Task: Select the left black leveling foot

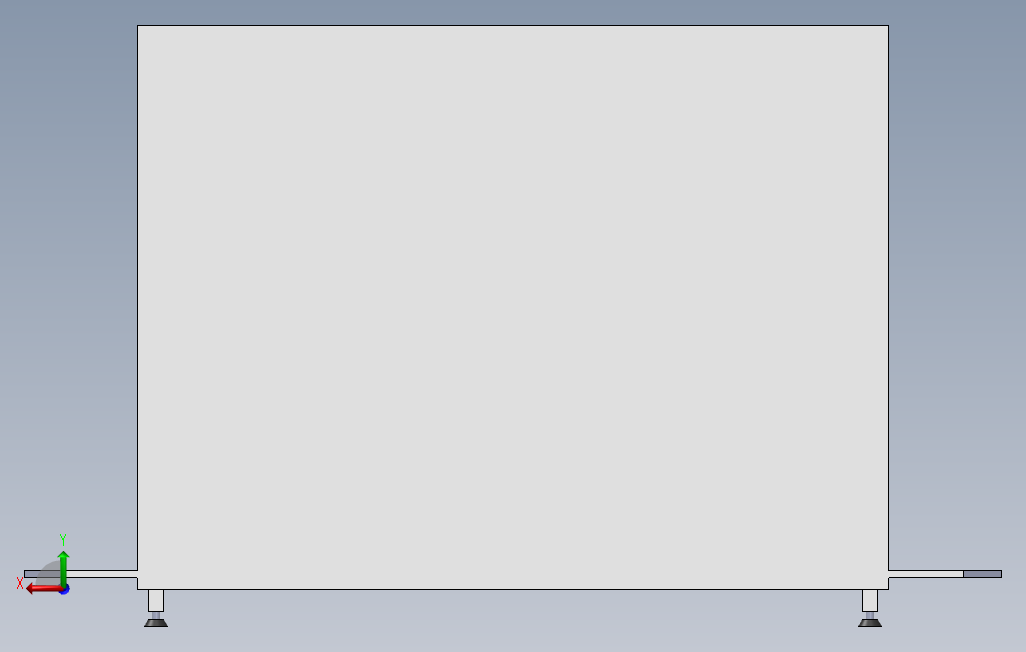Action: pyautogui.click(x=156, y=623)
